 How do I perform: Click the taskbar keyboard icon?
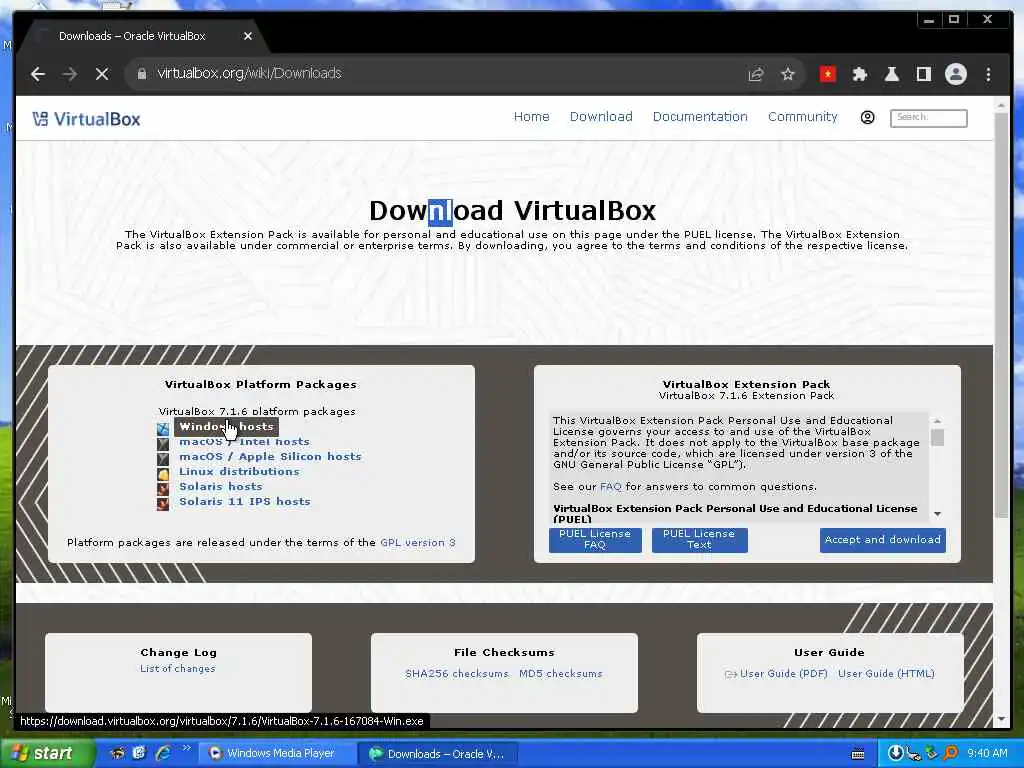(858, 754)
